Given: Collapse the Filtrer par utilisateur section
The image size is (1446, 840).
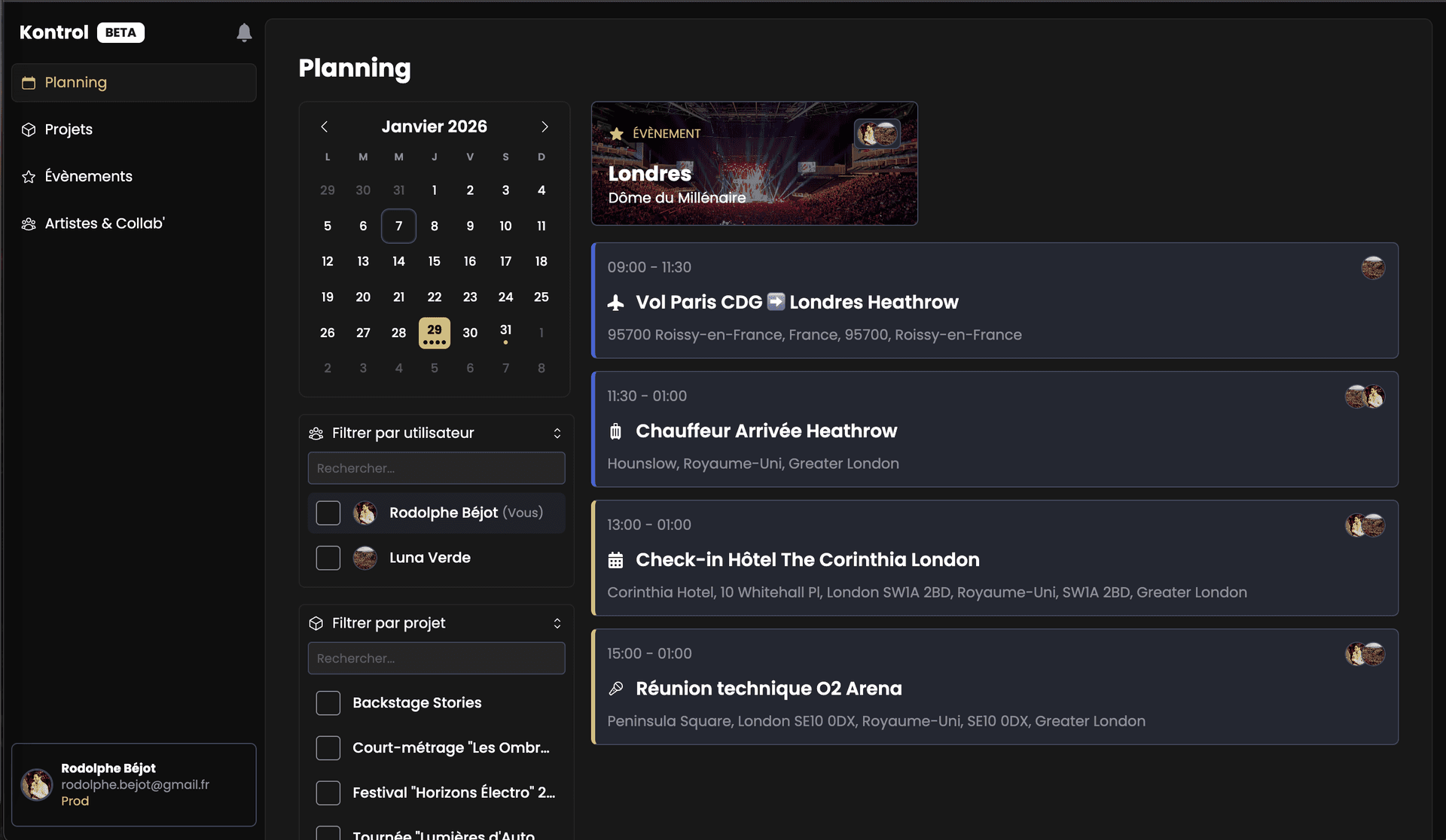Looking at the screenshot, I should (557, 434).
